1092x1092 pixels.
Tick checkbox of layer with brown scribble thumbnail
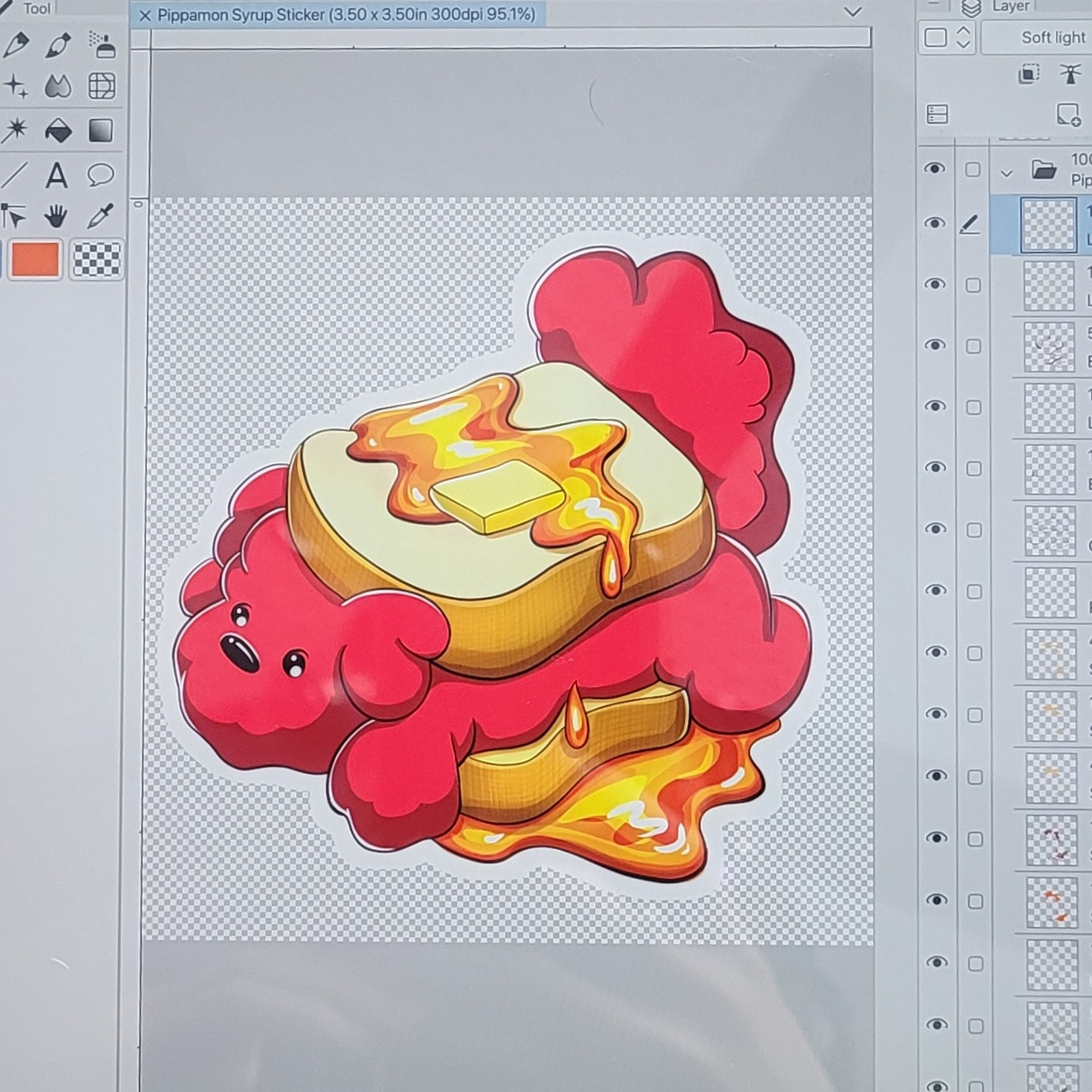click(x=973, y=346)
